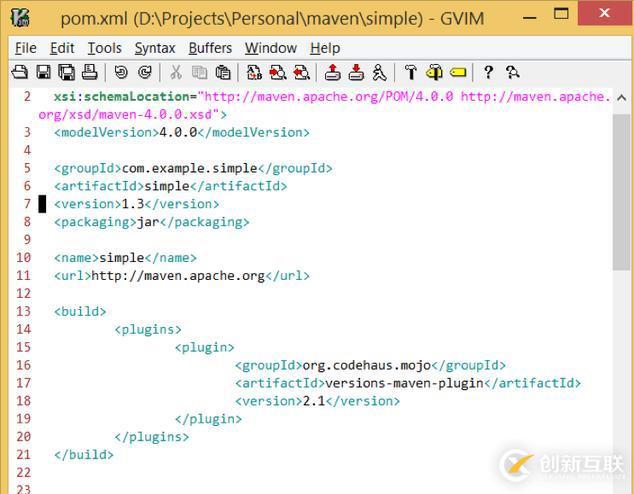The image size is (634, 494).
Task: Click the Find Help icon
Action: (x=512, y=72)
